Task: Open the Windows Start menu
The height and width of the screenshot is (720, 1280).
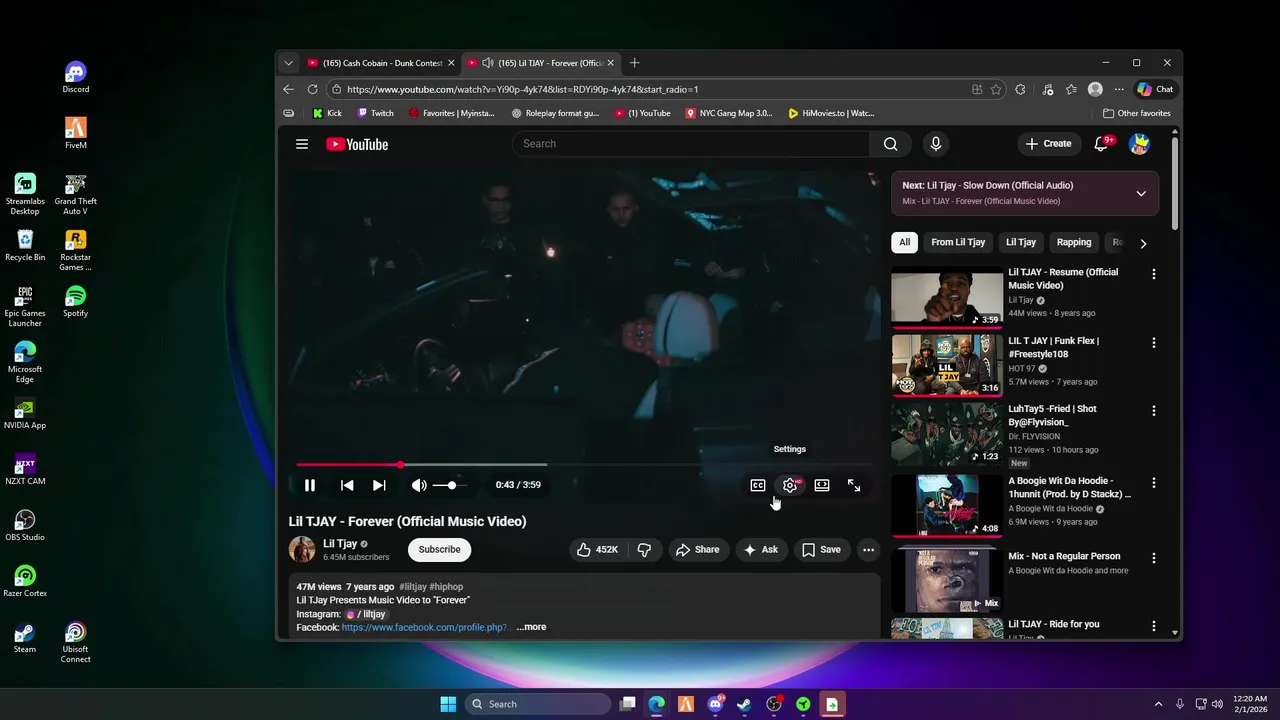Action: [x=448, y=704]
